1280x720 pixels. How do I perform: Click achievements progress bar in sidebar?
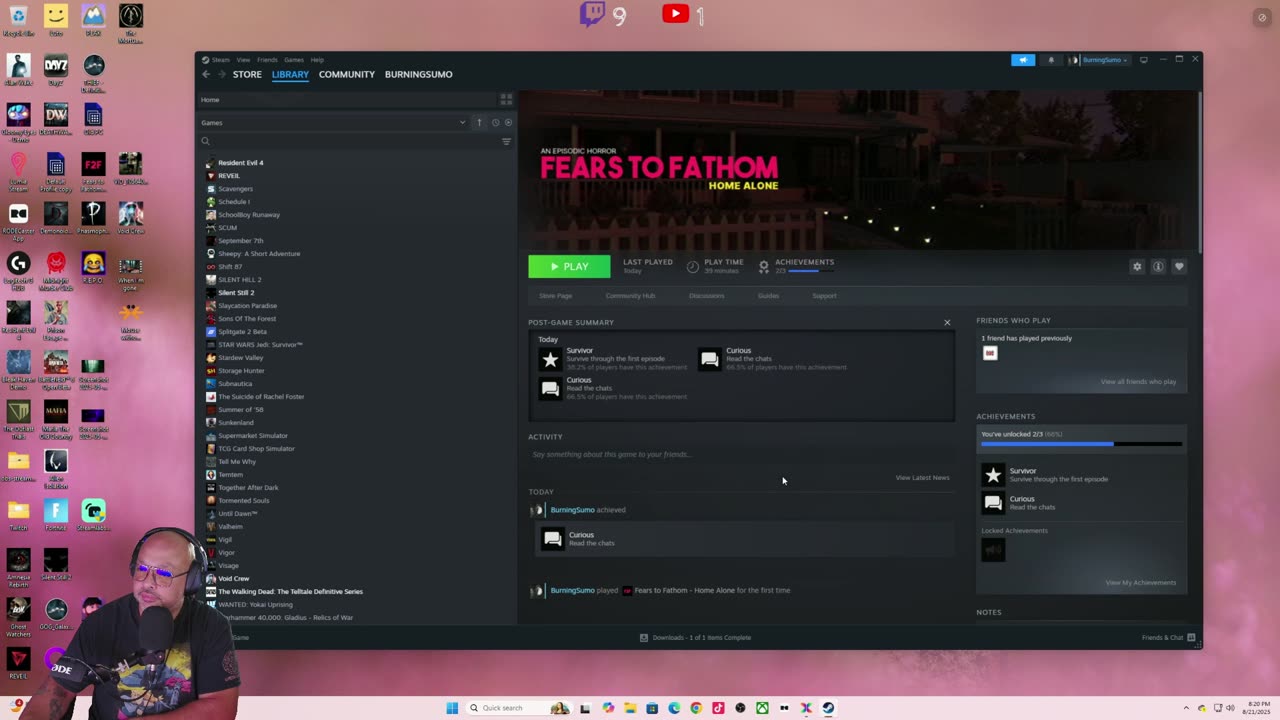(1081, 443)
